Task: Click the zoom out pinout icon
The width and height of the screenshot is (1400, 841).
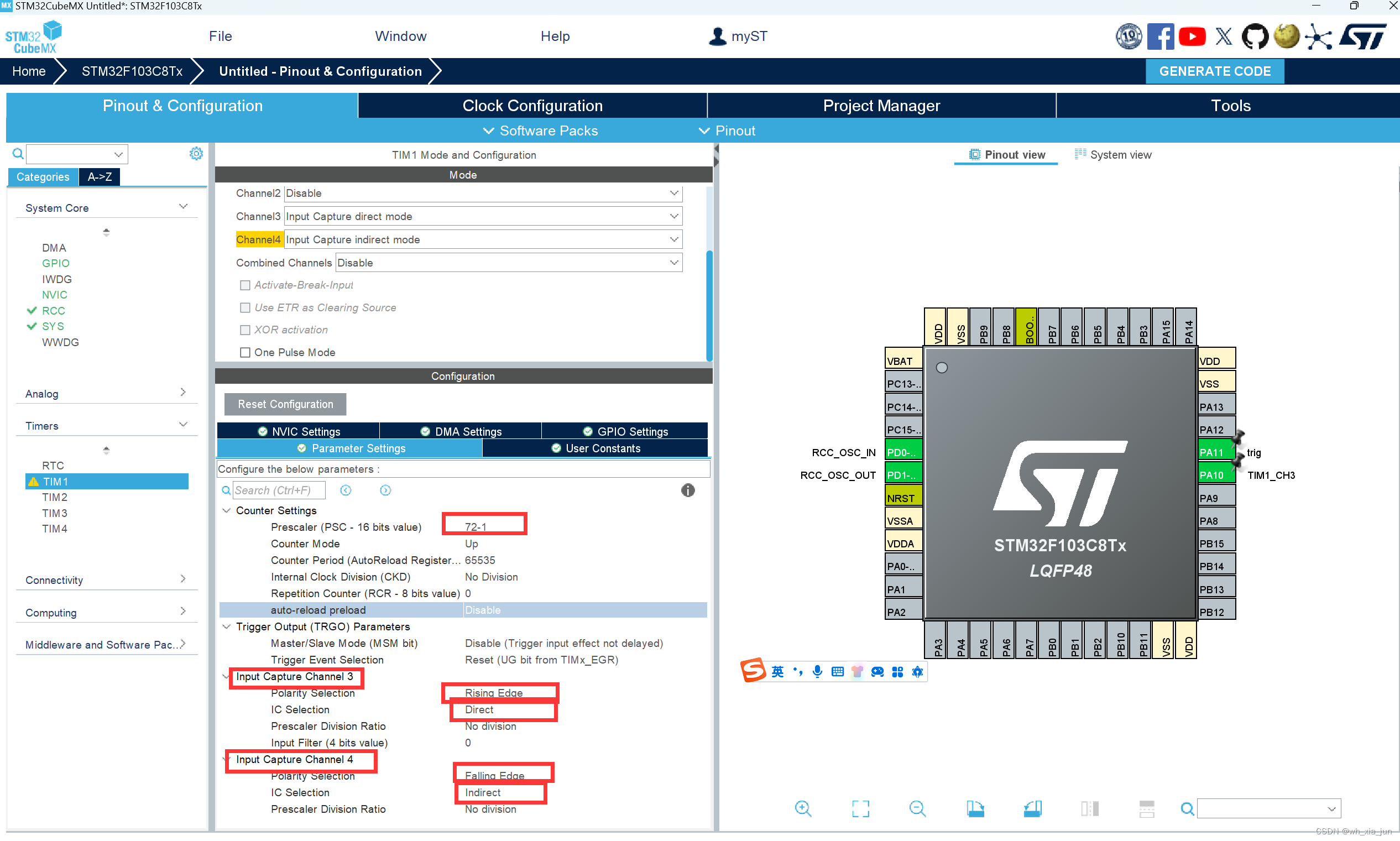Action: tap(917, 808)
